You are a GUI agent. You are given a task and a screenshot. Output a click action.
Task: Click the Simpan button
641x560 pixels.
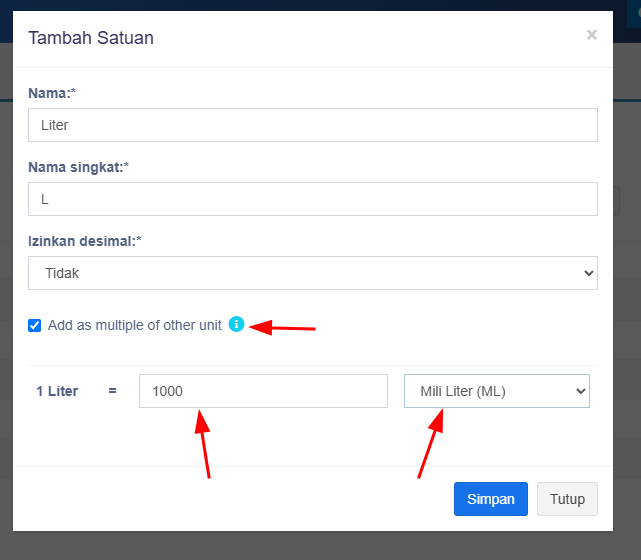tap(491, 499)
